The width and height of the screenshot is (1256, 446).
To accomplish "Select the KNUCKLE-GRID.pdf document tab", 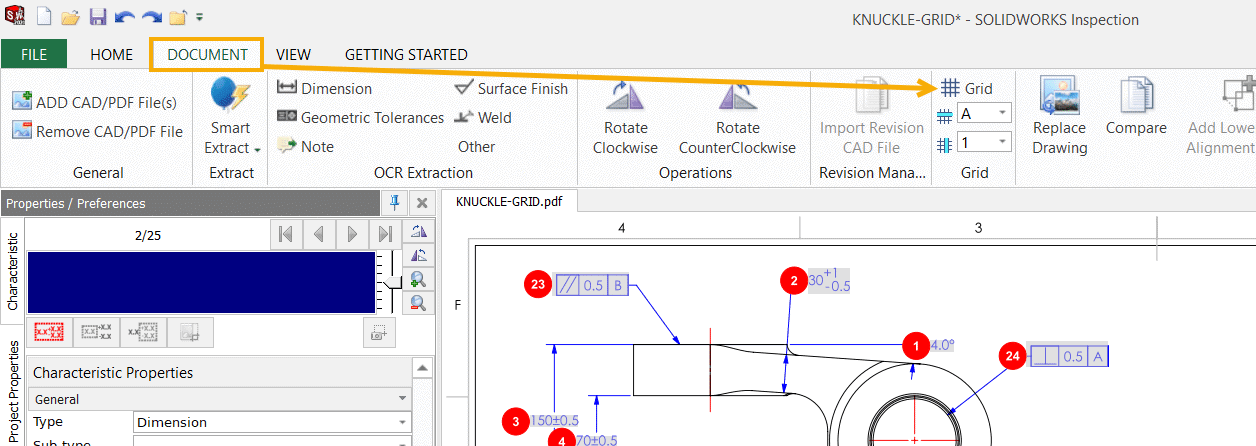I will coord(510,201).
